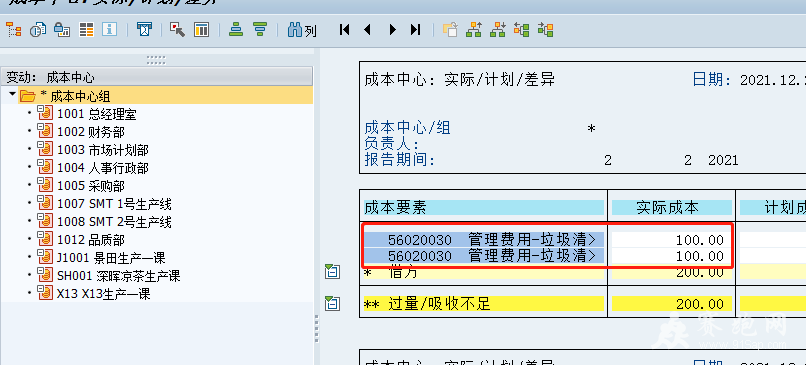Click hierarchy collapse left-arrow icon
806x365 pixels.
click(x=521, y=29)
